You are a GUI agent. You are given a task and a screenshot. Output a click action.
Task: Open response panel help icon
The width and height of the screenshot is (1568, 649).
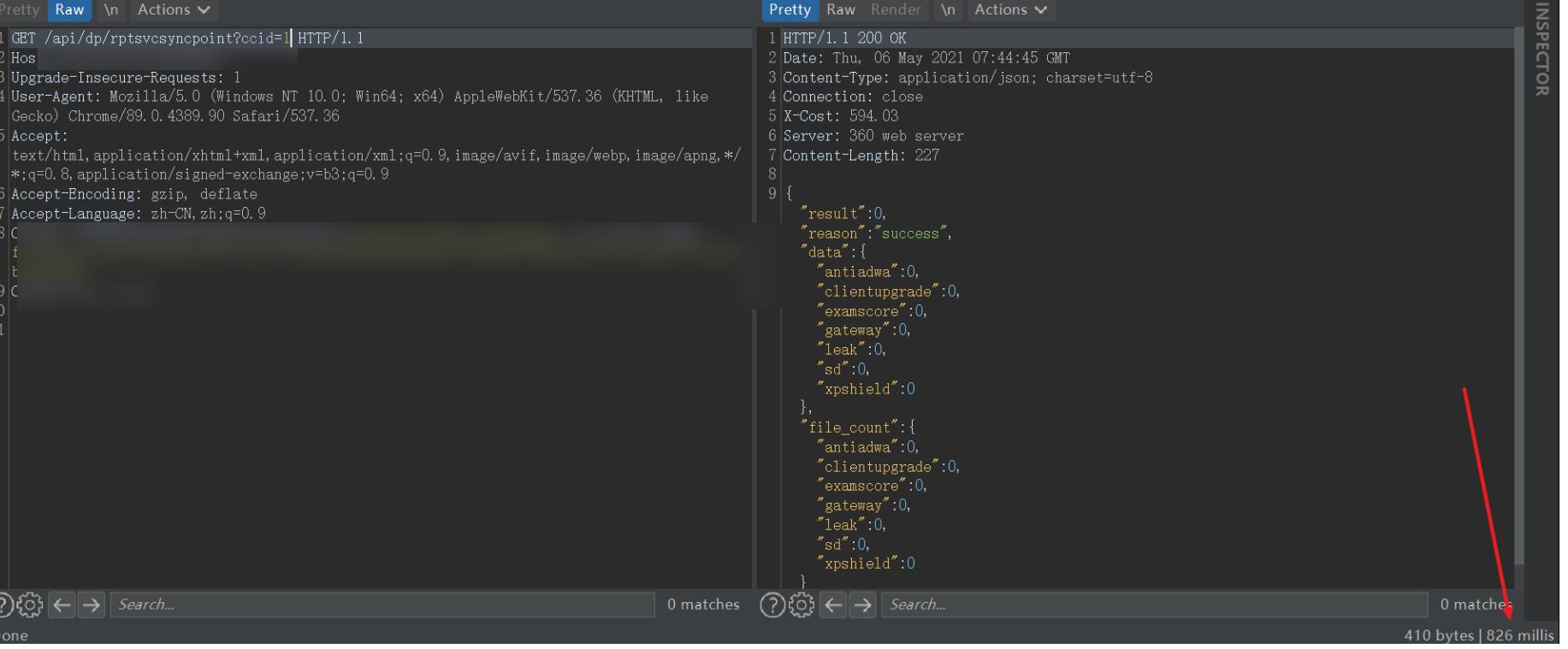[772, 605]
